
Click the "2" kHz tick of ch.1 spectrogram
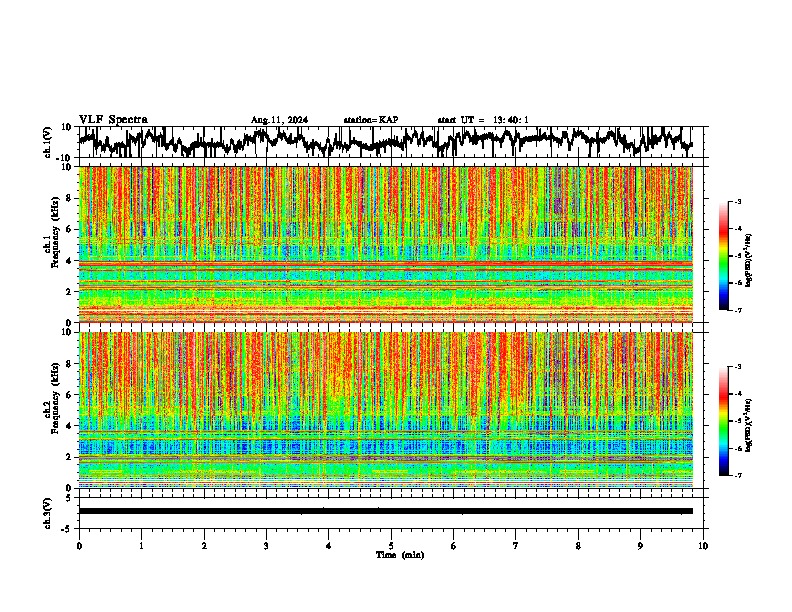click(x=70, y=291)
